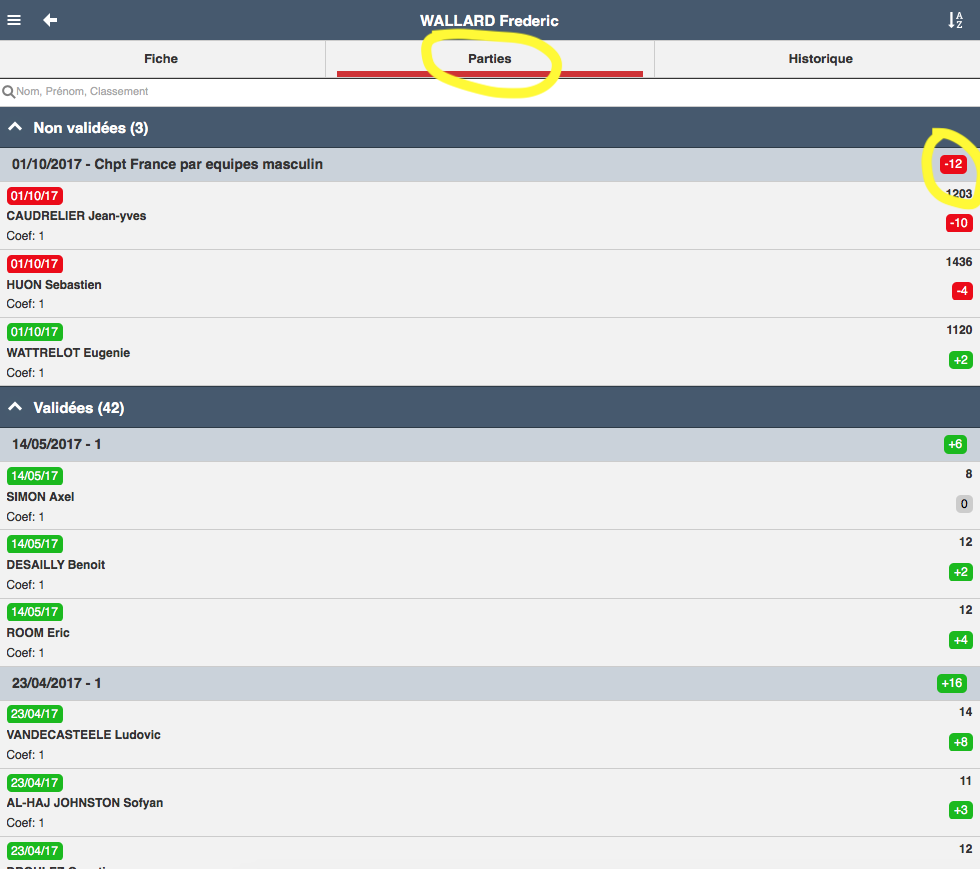Select the WATTRELOT Eugenie match row
Viewport: 980px width, 869px height.
click(490, 352)
